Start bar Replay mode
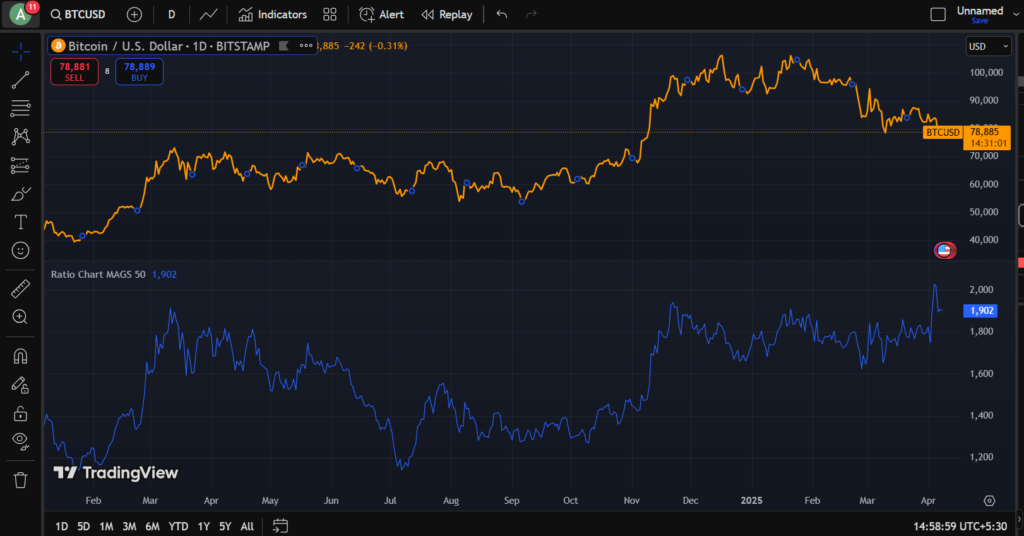 [447, 14]
